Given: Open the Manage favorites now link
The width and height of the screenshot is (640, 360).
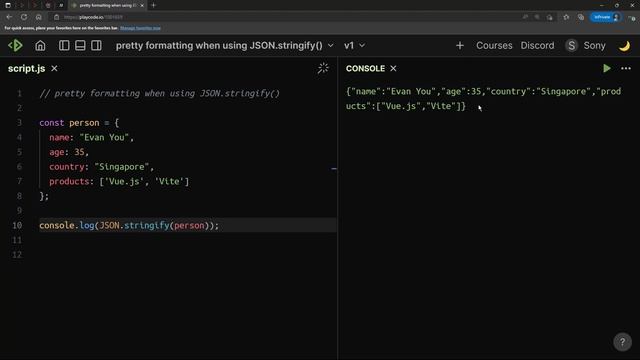Looking at the screenshot, I should [x=140, y=28].
